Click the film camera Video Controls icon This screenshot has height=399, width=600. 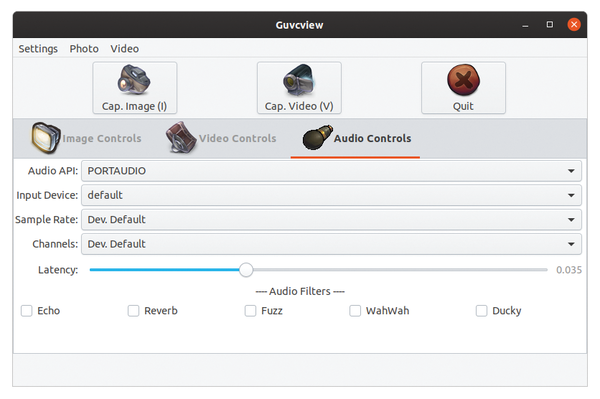pos(181,137)
